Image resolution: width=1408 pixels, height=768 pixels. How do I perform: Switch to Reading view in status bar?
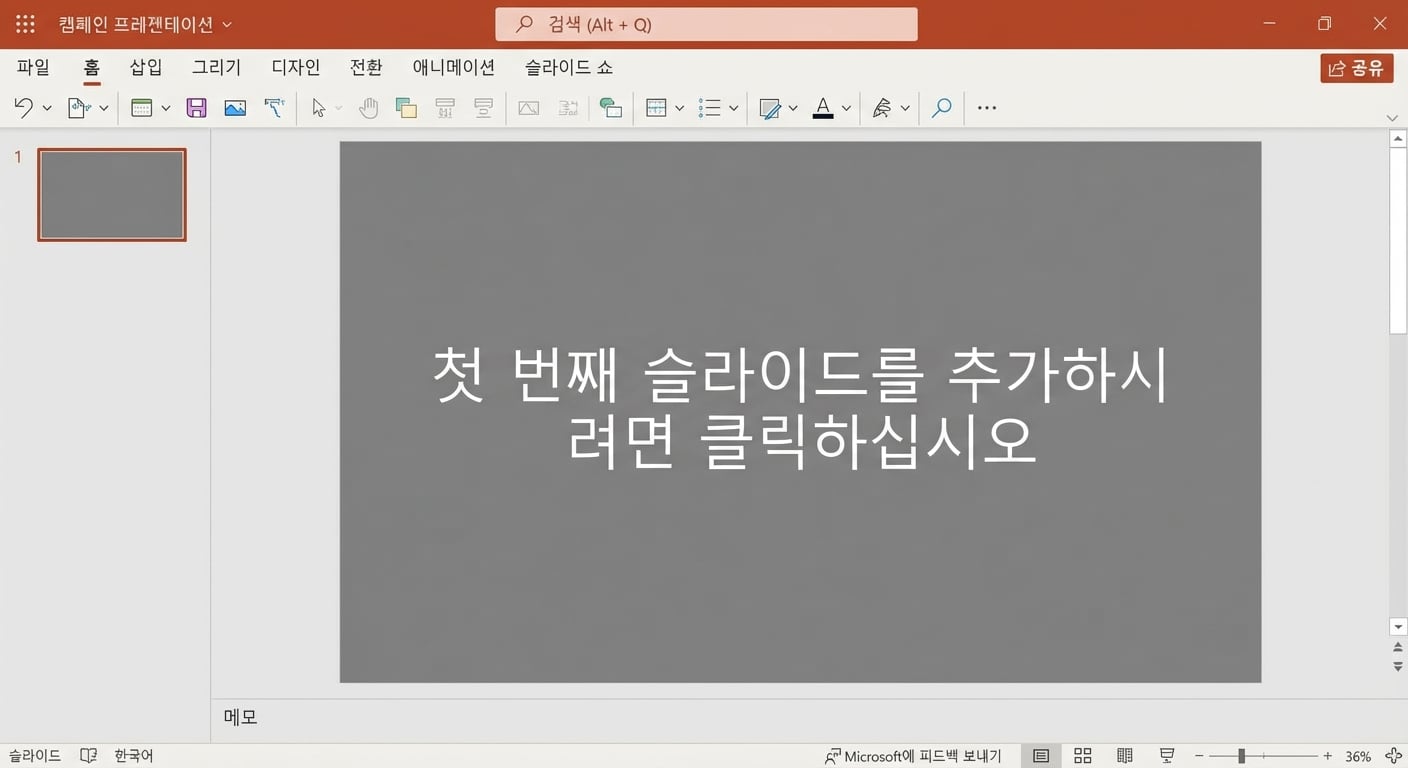tap(1125, 756)
